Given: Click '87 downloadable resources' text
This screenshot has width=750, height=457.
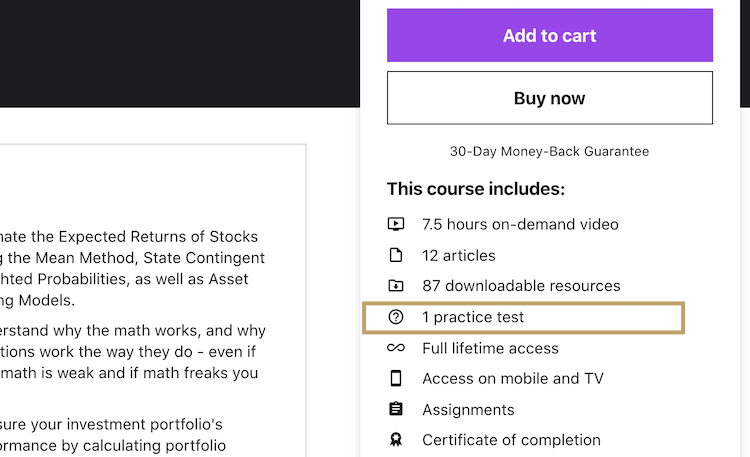Looking at the screenshot, I should [x=521, y=286].
